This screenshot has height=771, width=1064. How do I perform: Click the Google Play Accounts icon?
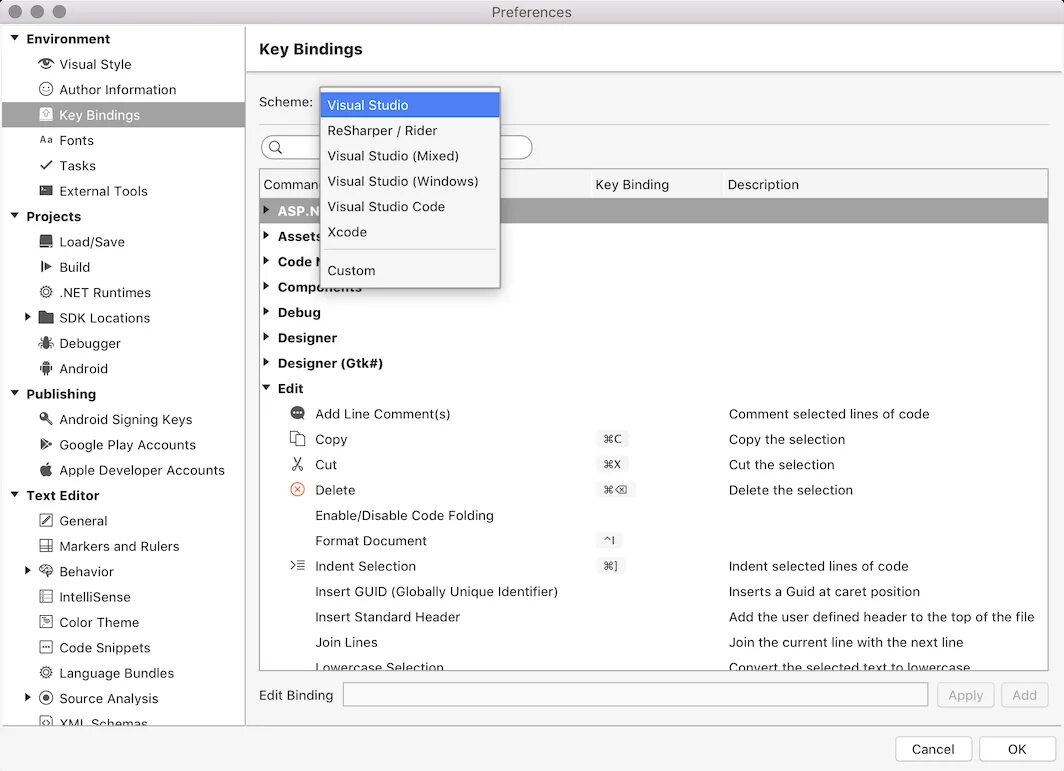coord(46,444)
